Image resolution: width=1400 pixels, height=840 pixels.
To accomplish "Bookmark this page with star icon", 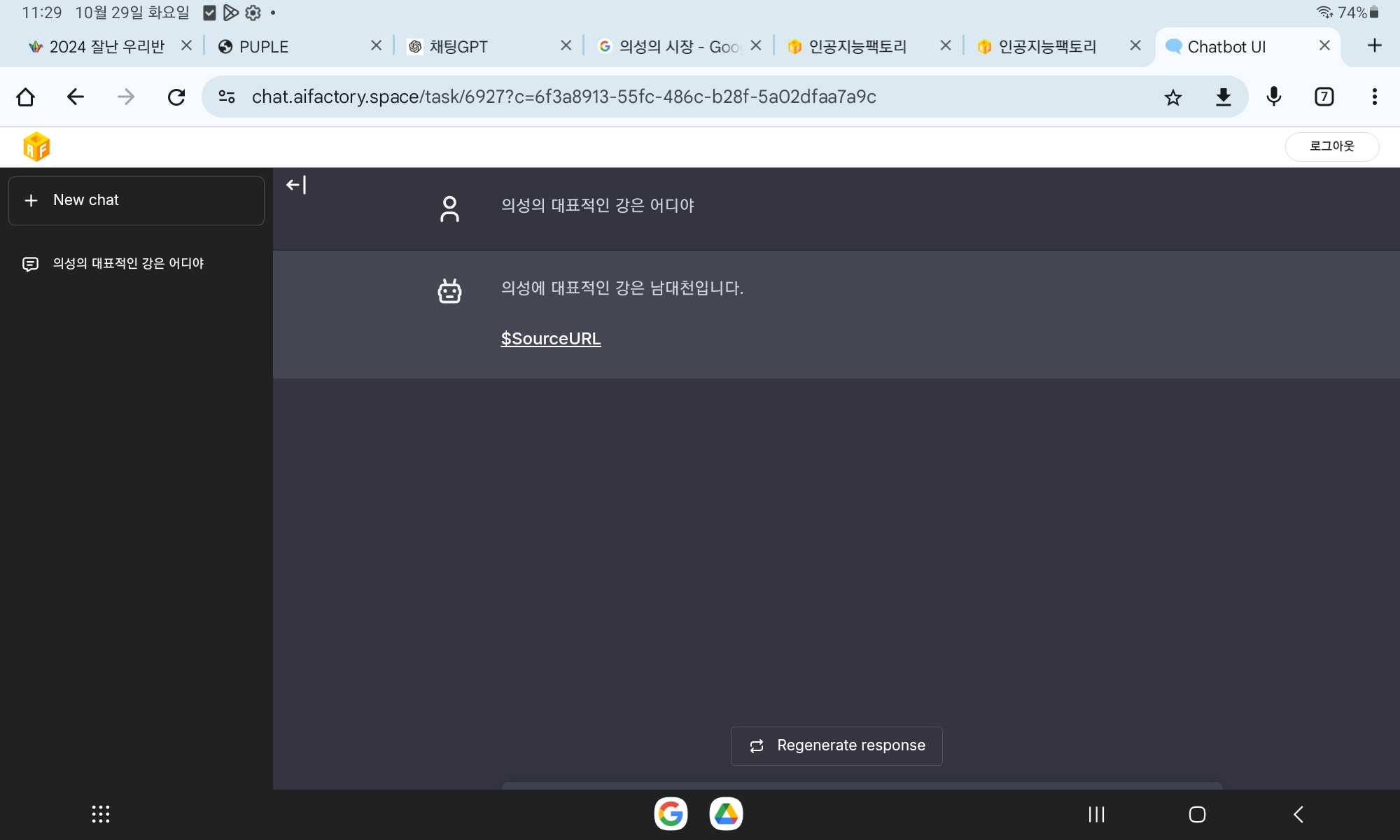I will coord(1172,97).
